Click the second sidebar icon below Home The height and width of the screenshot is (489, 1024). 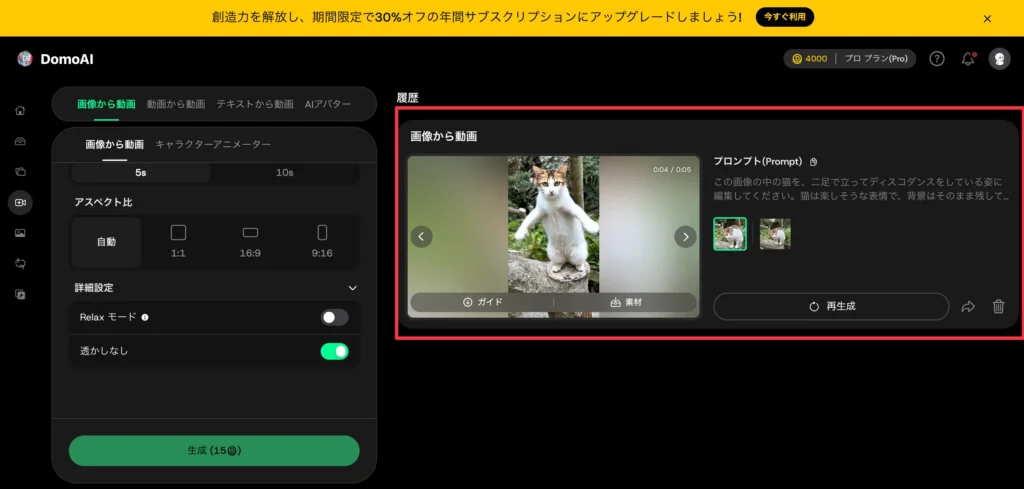pyautogui.click(x=20, y=142)
